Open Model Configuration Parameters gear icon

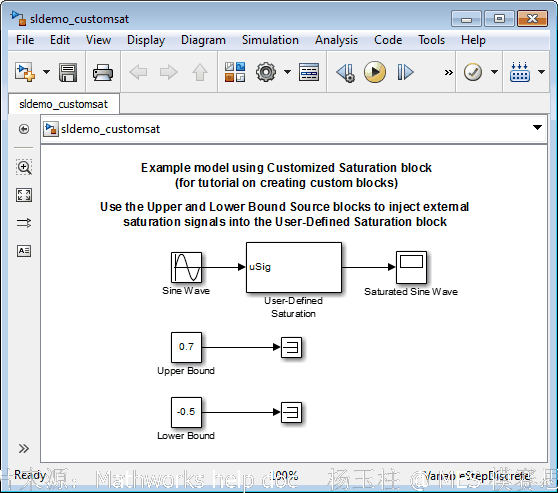click(x=265, y=72)
